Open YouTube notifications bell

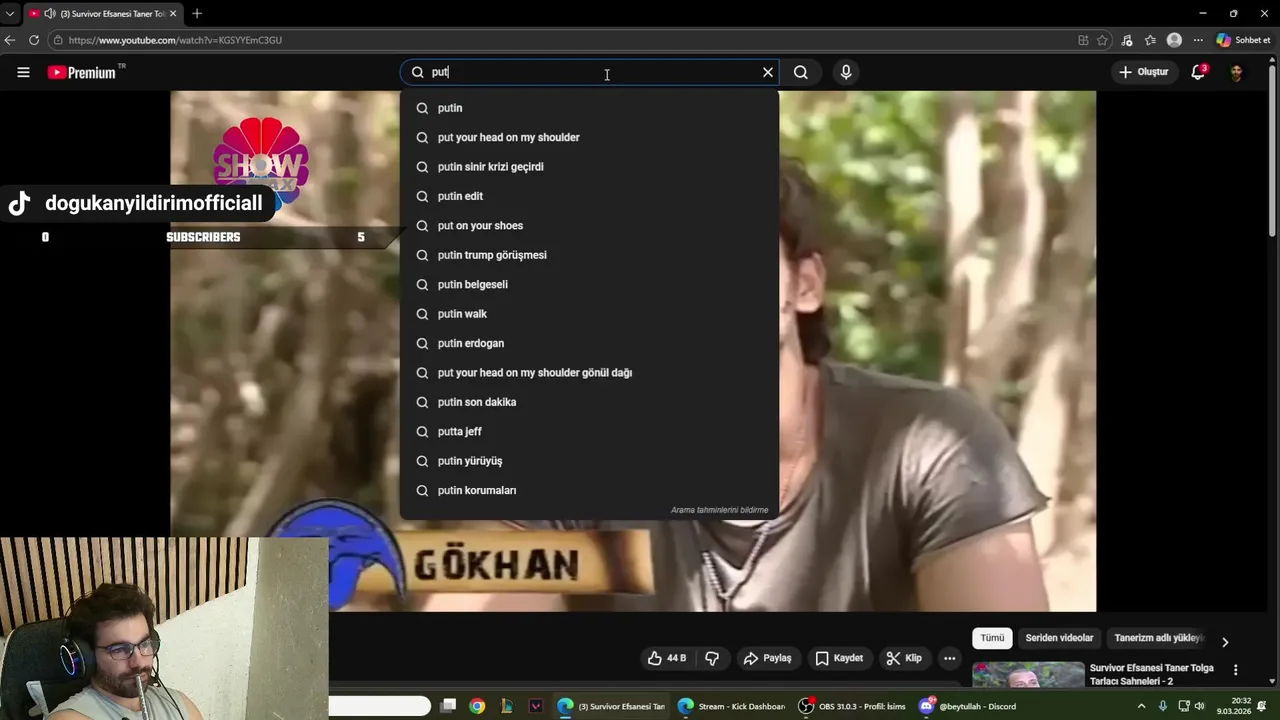tap(1198, 72)
